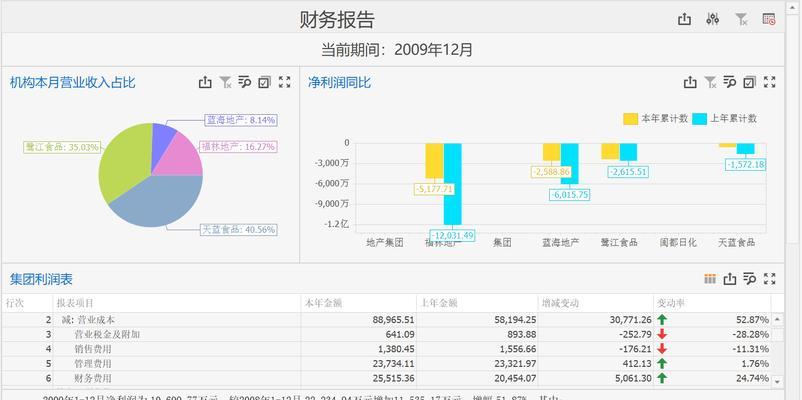Viewport: 802px width, 400px height.
Task: Click green up arrow in 财务费用 row
Action: (662, 379)
